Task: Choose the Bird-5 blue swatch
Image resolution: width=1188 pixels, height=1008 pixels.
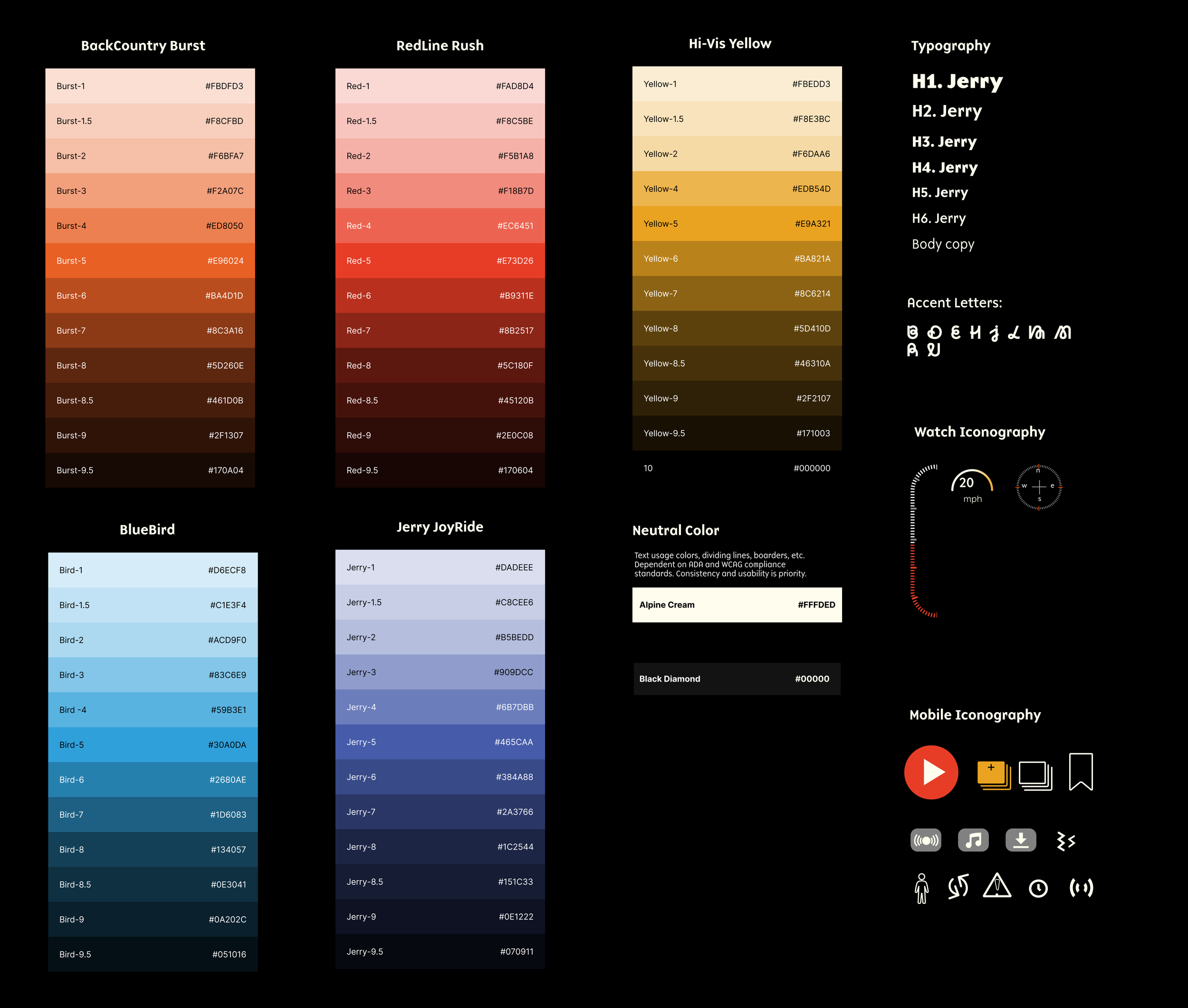Action: point(153,744)
